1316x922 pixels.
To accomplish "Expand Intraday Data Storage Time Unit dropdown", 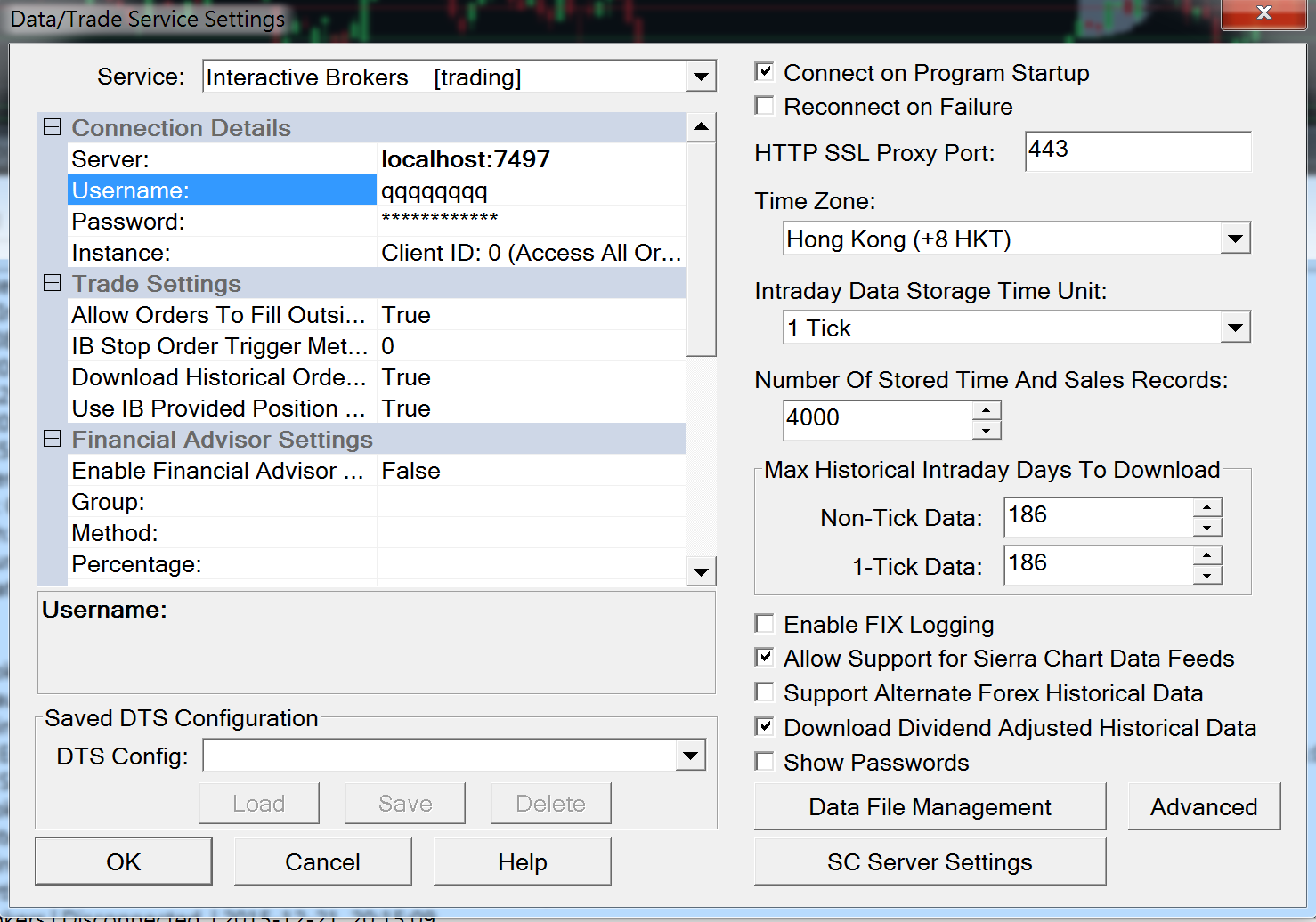I will 1235,328.
